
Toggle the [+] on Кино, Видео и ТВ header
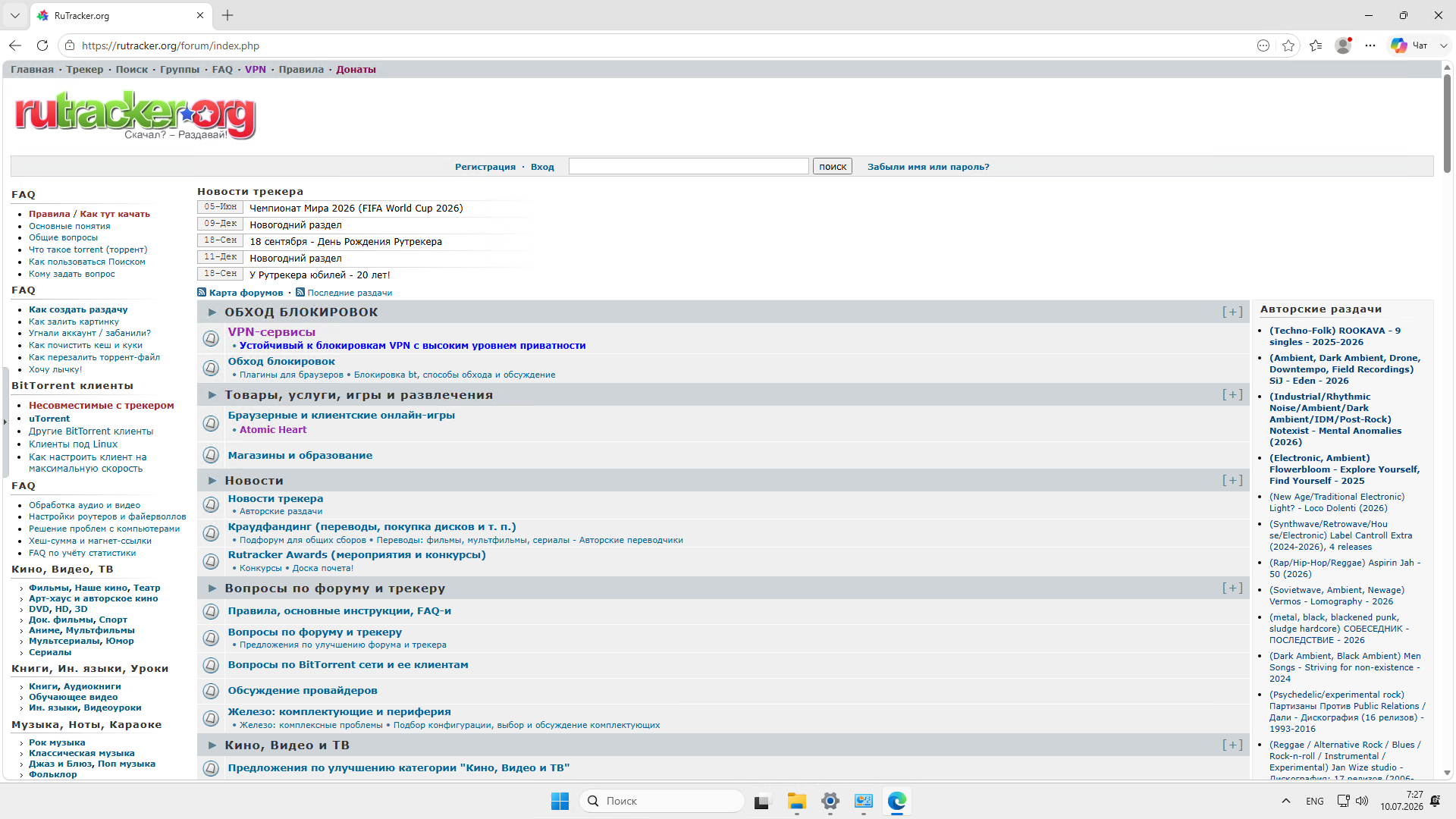(1232, 745)
